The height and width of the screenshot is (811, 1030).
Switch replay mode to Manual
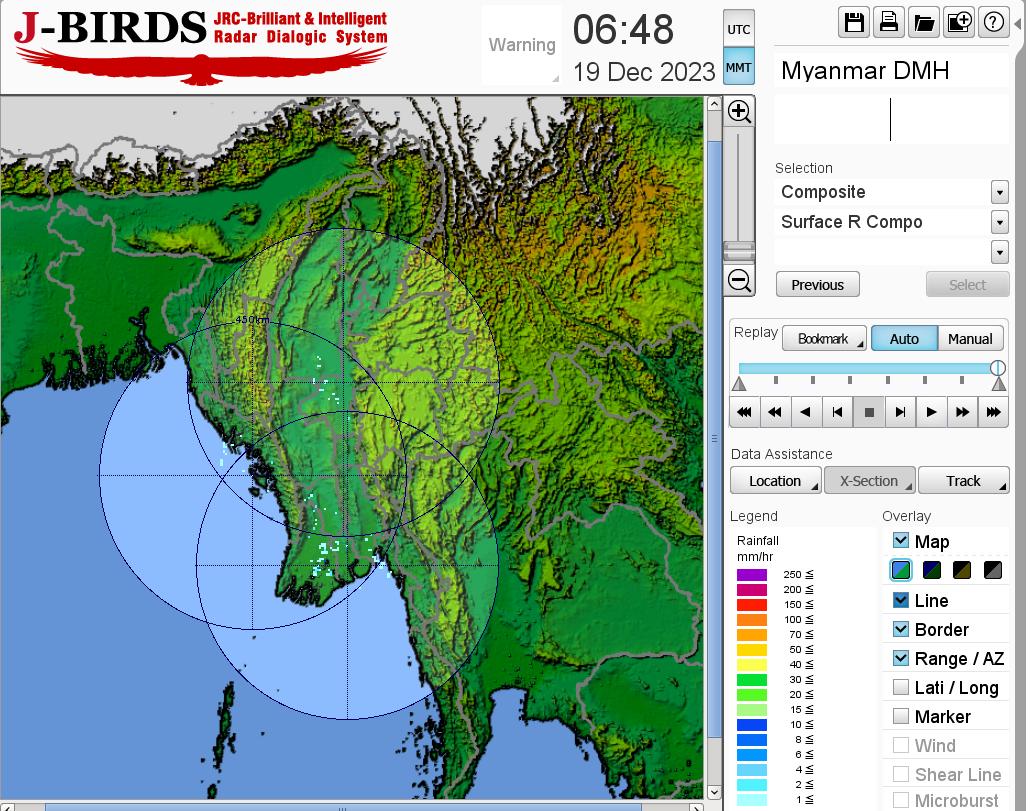970,339
